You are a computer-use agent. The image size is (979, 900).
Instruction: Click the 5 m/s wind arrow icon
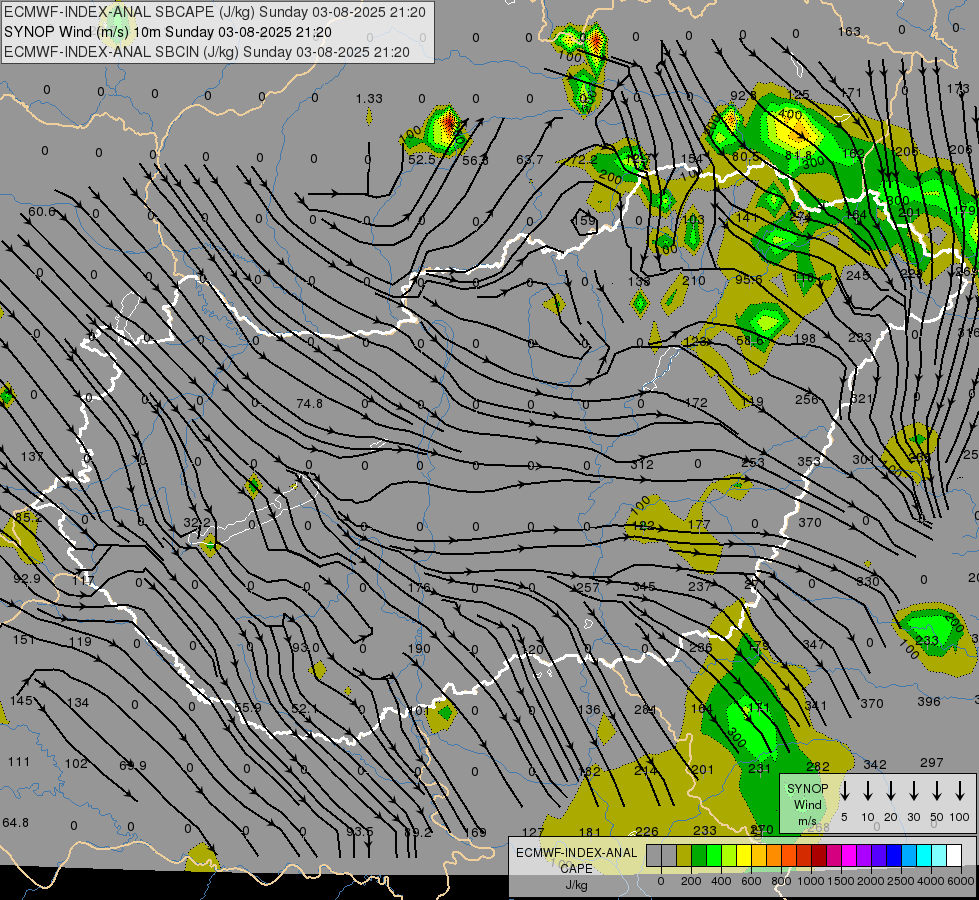tap(845, 791)
